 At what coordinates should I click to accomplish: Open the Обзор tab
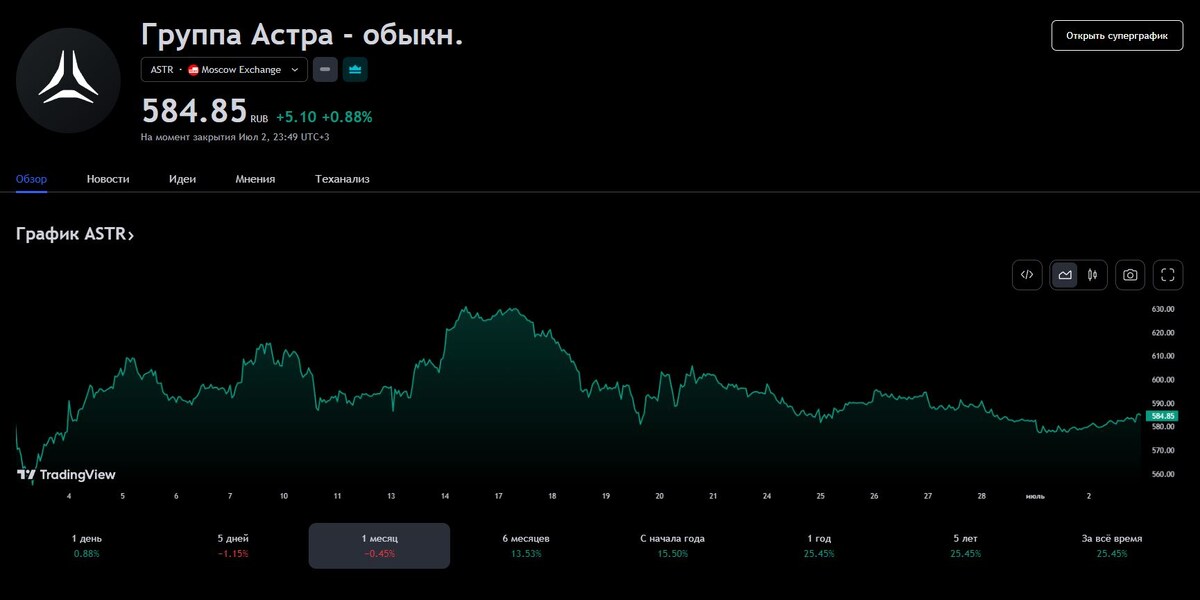[x=31, y=179]
